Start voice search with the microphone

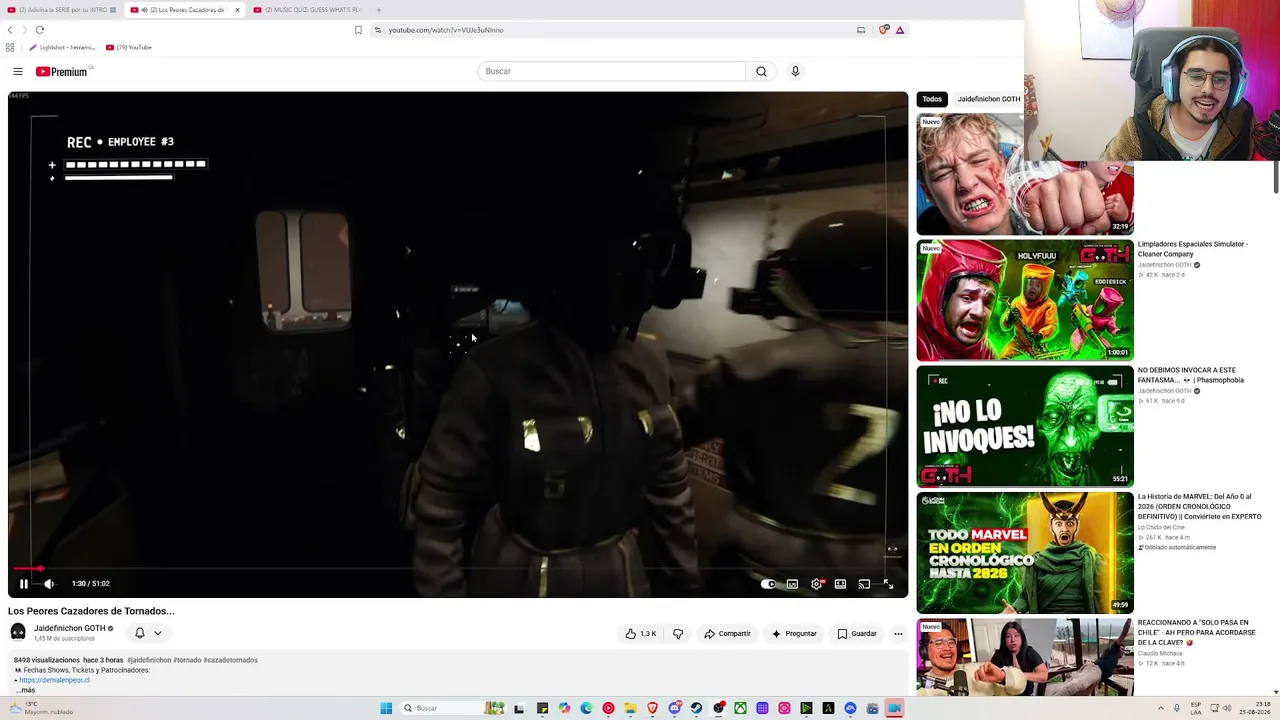(795, 71)
